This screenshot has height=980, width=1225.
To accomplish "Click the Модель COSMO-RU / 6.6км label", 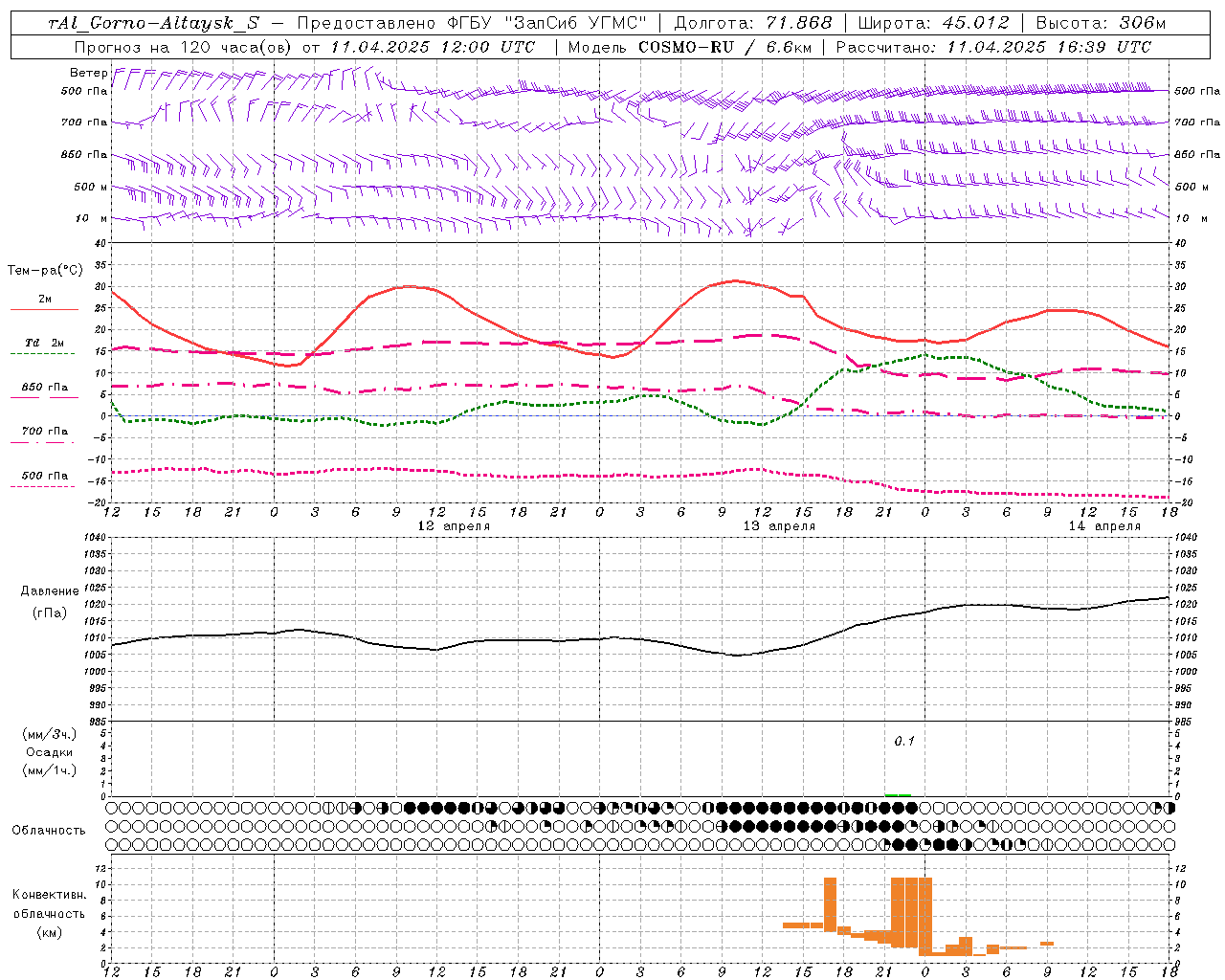I will coord(689,47).
